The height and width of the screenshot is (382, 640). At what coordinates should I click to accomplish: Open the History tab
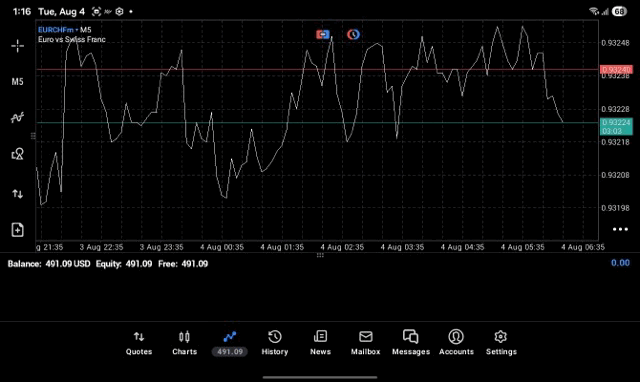coord(275,343)
